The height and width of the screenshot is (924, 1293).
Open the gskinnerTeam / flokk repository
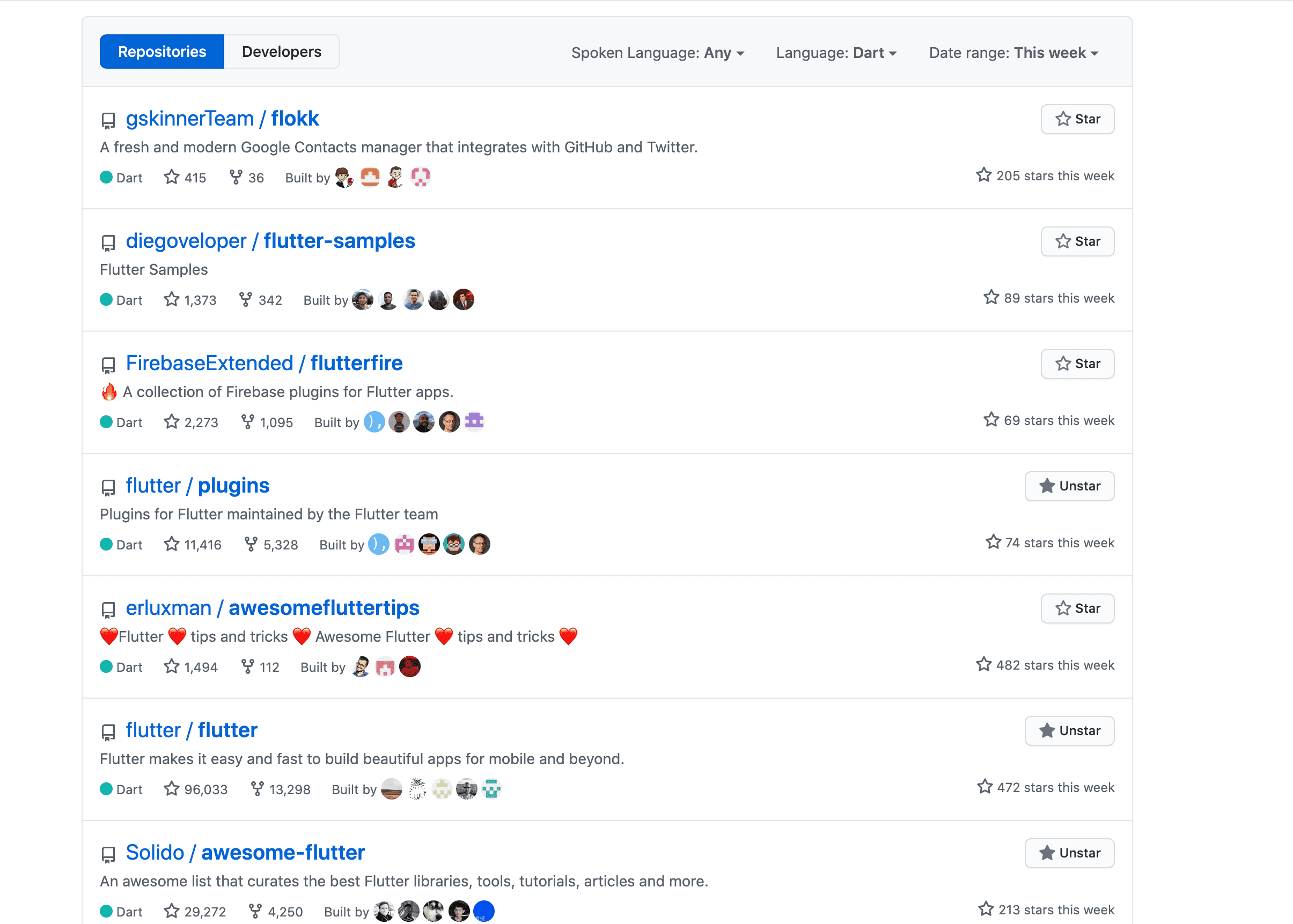223,119
